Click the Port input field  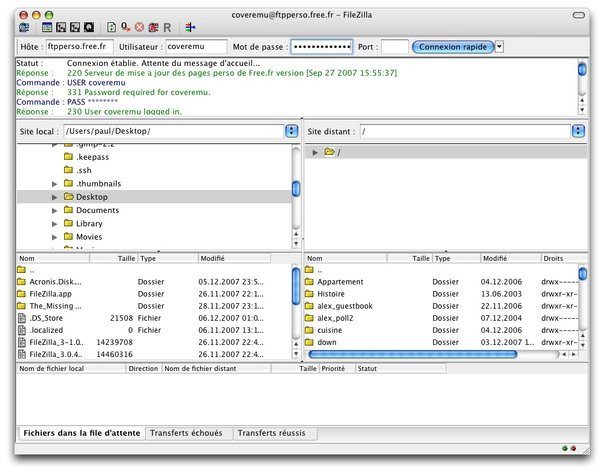(395, 47)
